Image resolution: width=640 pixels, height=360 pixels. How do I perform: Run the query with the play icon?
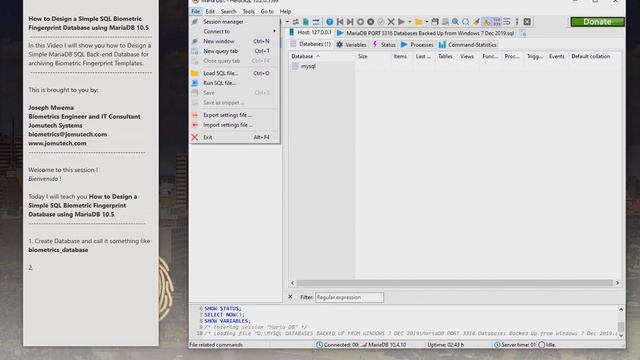tap(401, 22)
